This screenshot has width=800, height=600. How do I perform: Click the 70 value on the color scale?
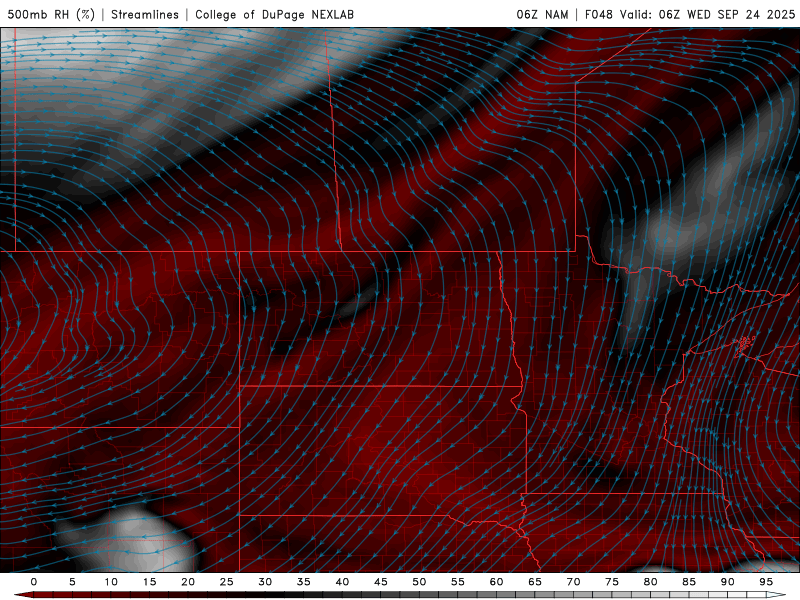tap(573, 582)
